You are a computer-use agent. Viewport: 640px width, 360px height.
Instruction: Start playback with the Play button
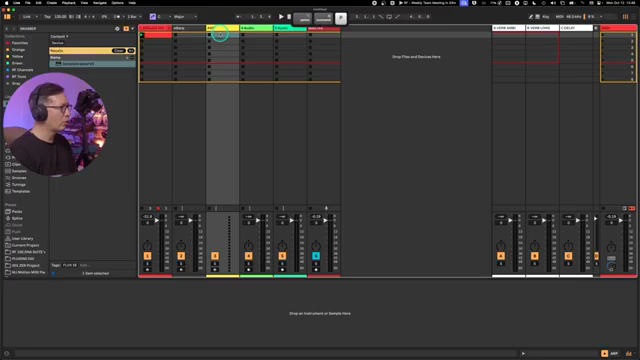(x=281, y=17)
